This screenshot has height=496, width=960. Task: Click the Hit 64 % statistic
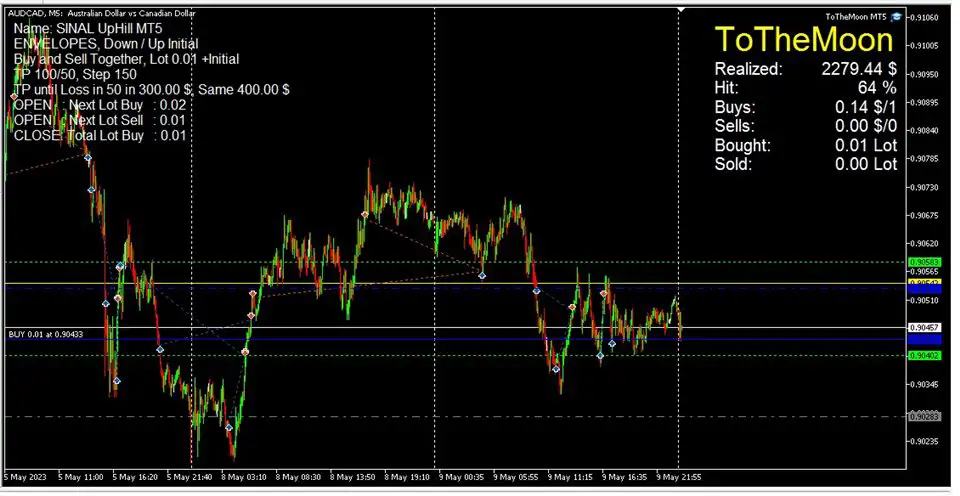(805, 88)
